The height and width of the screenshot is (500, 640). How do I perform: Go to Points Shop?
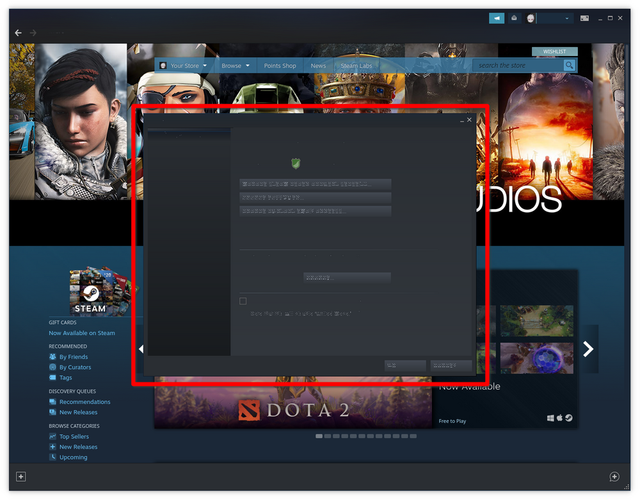point(280,66)
